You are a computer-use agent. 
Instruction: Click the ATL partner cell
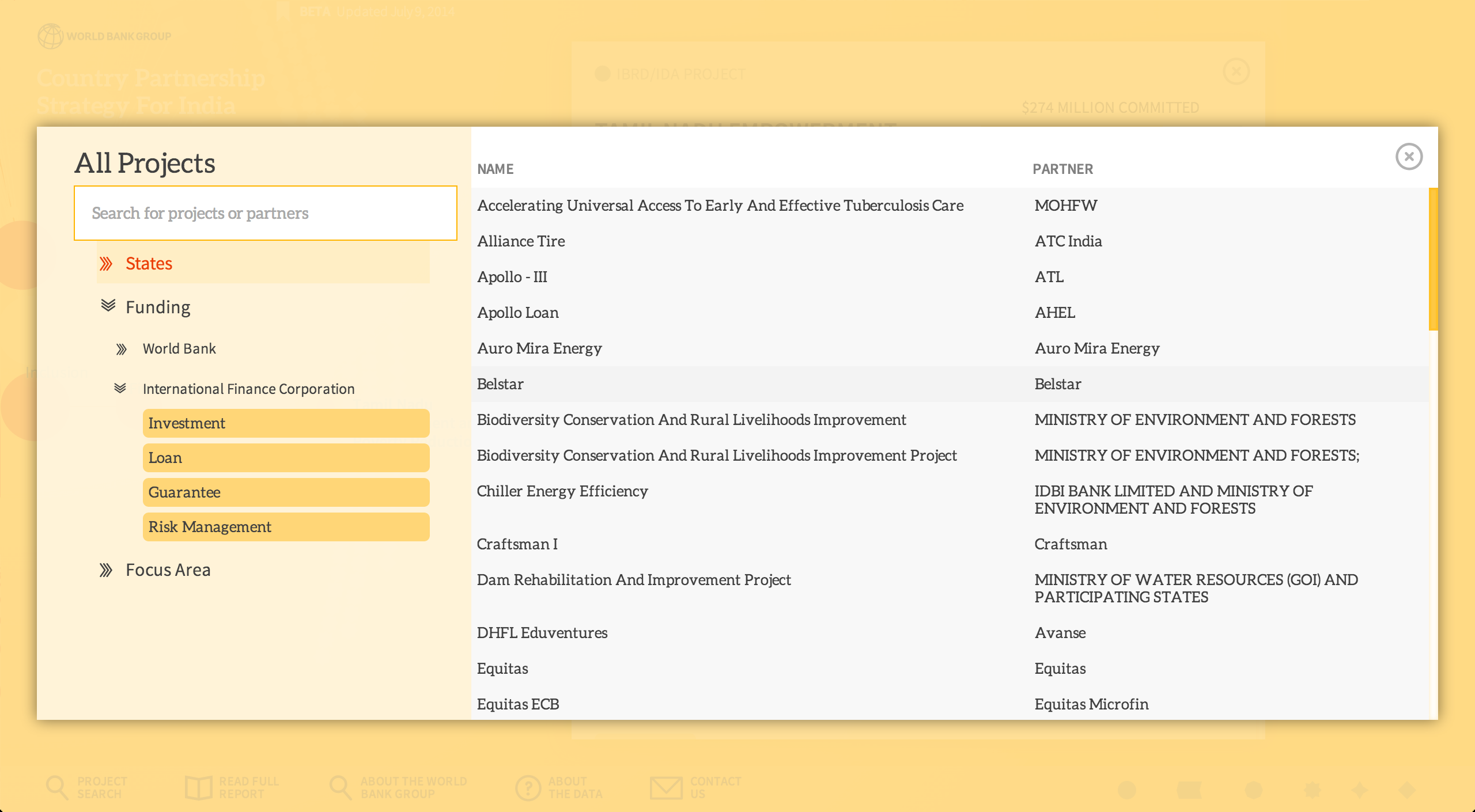pyautogui.click(x=1049, y=277)
